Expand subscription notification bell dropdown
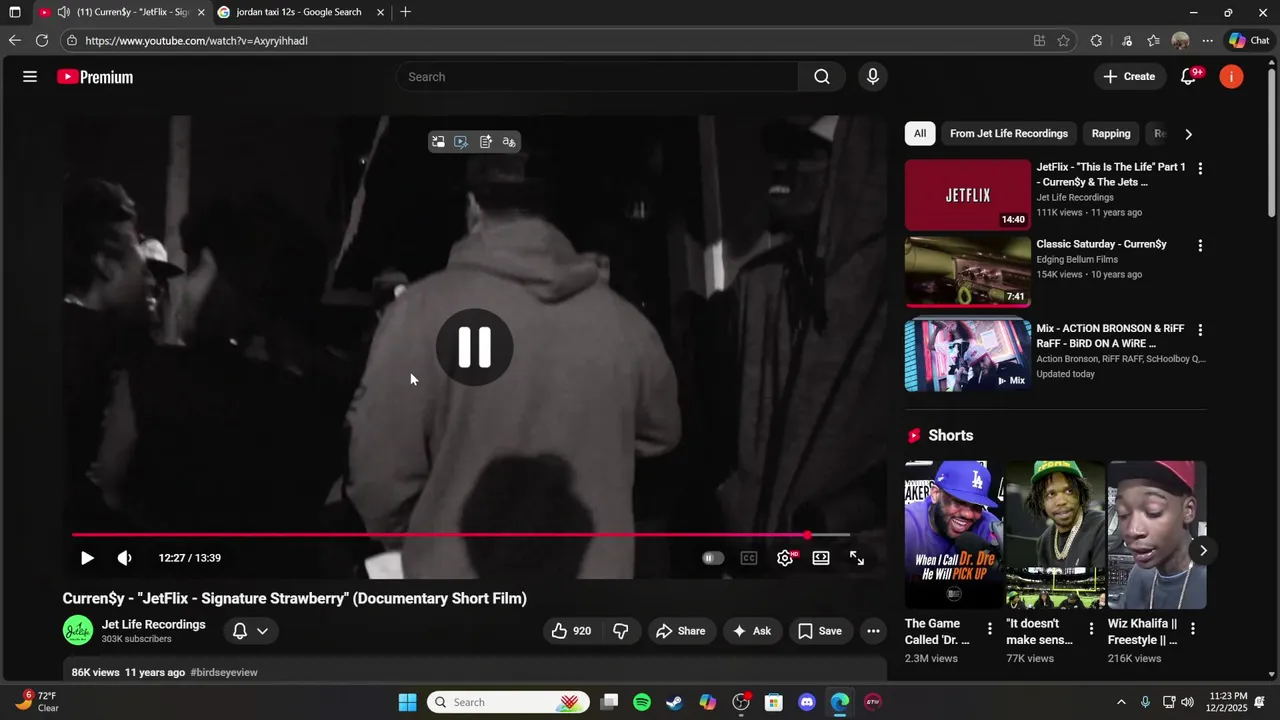Viewport: 1280px width, 720px height. (250, 631)
